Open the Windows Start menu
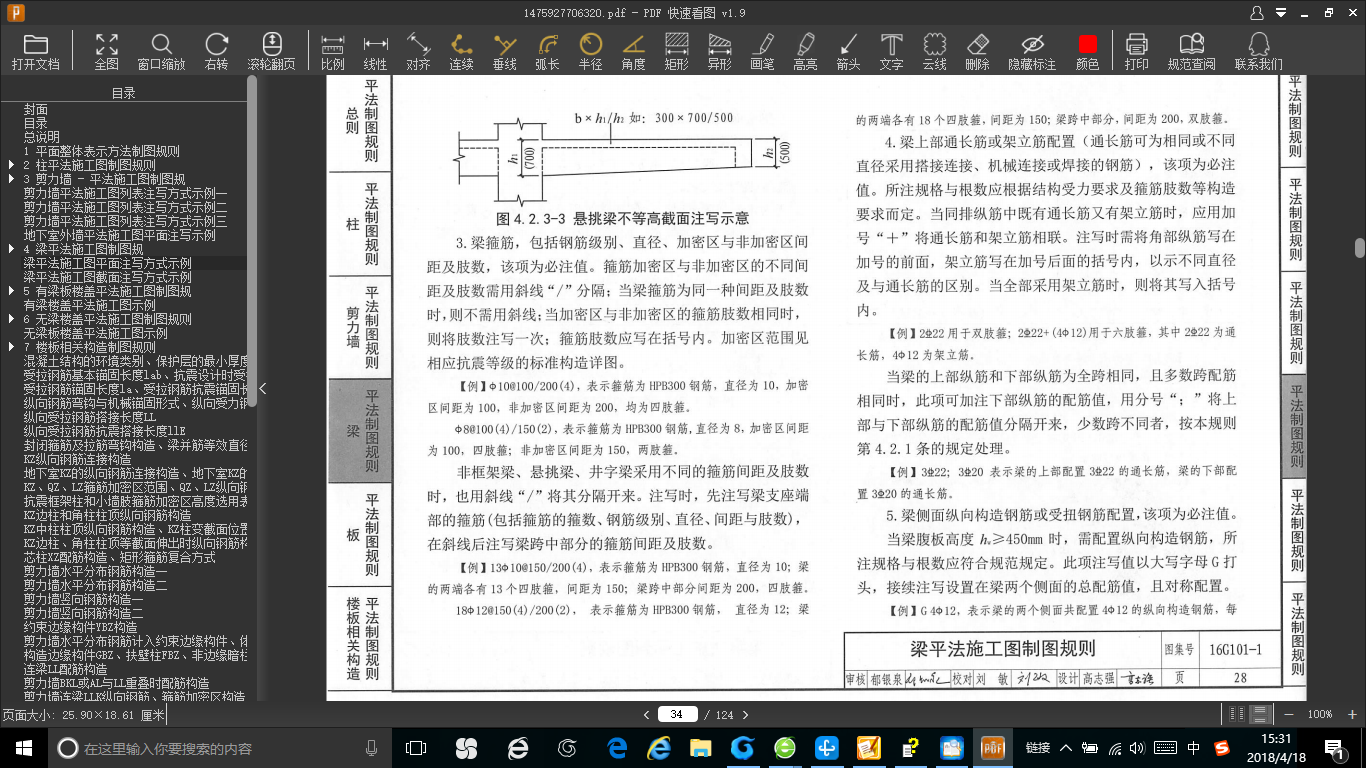Image resolution: width=1366 pixels, height=768 pixels. (x=24, y=748)
